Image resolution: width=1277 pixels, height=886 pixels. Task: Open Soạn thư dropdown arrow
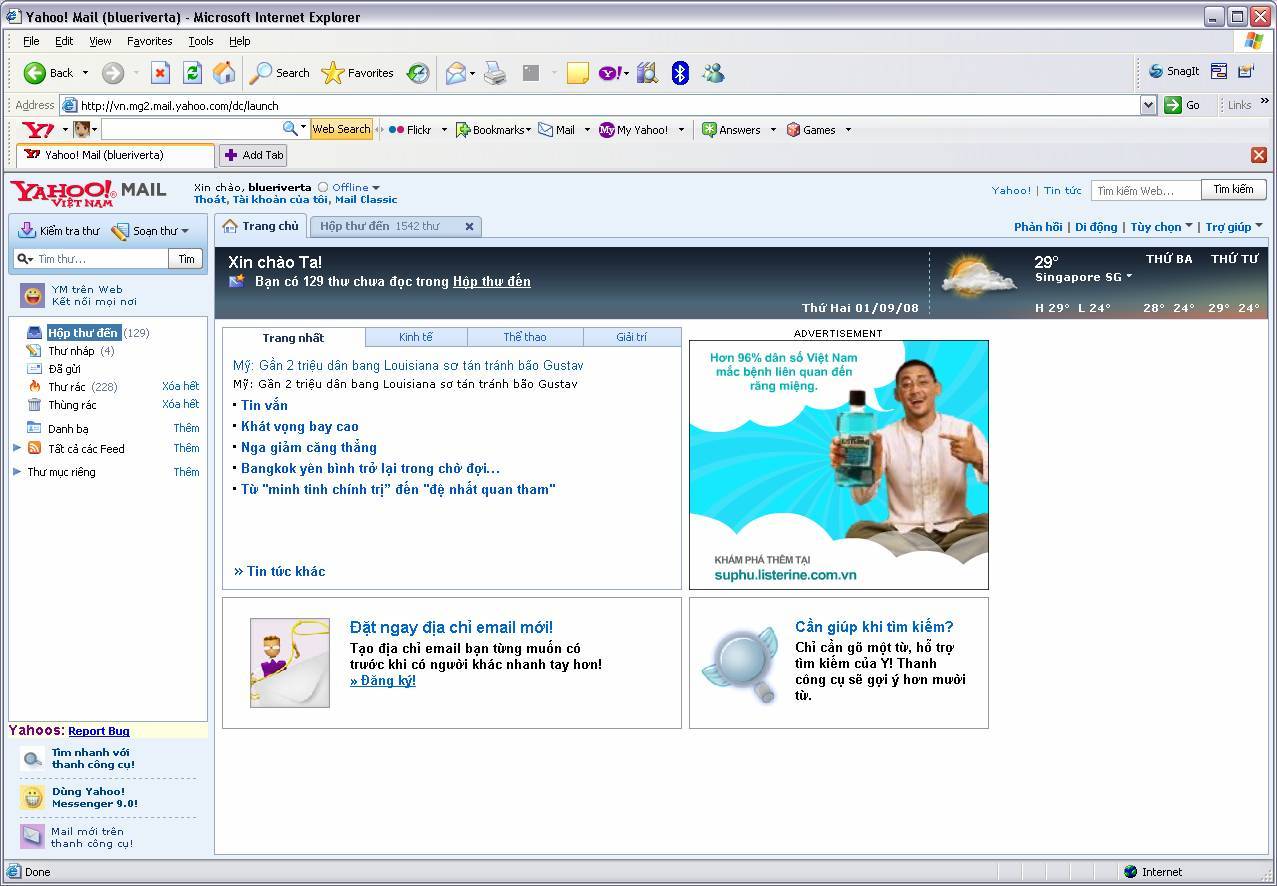pyautogui.click(x=185, y=231)
